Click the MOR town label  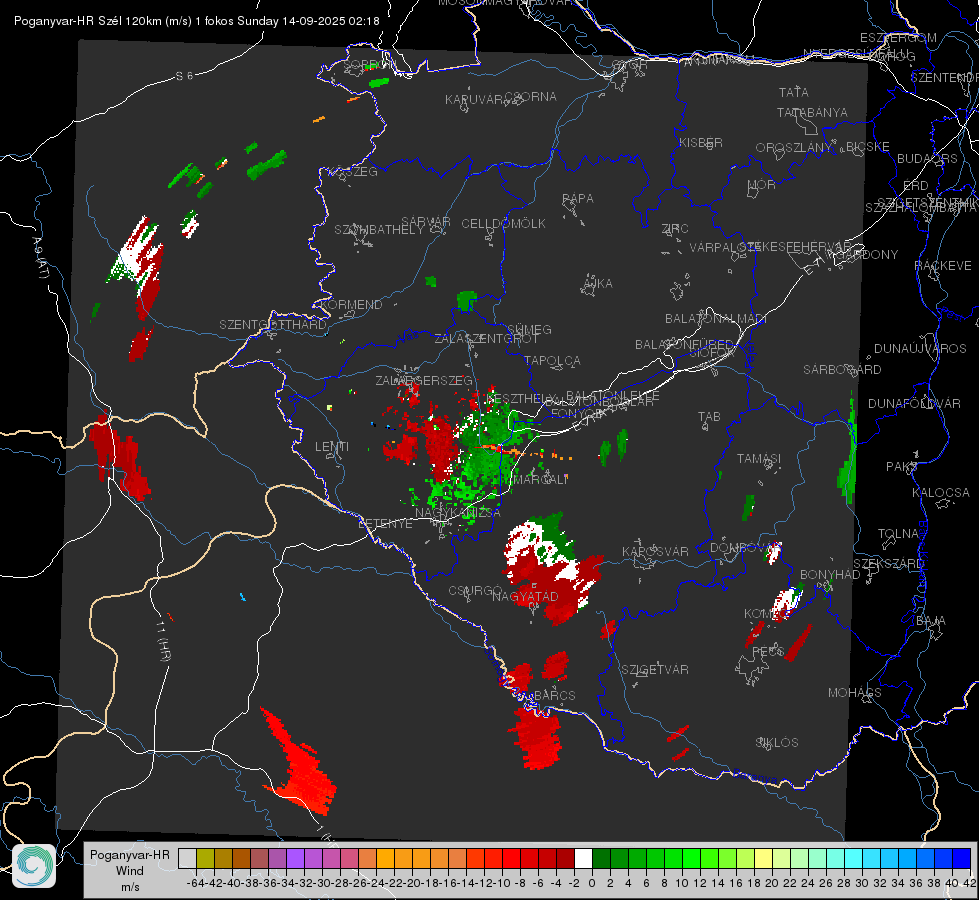[761, 185]
